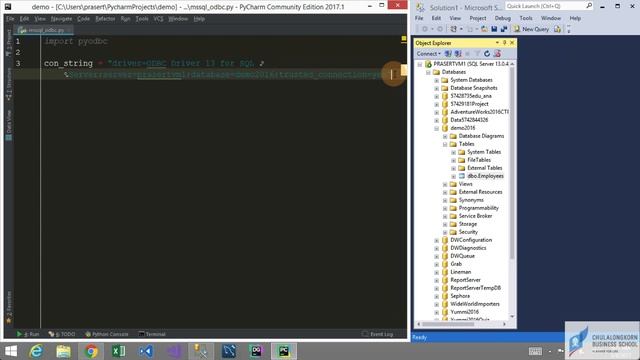
Task: Open the Run tool window in PyCharm
Action: point(28,334)
